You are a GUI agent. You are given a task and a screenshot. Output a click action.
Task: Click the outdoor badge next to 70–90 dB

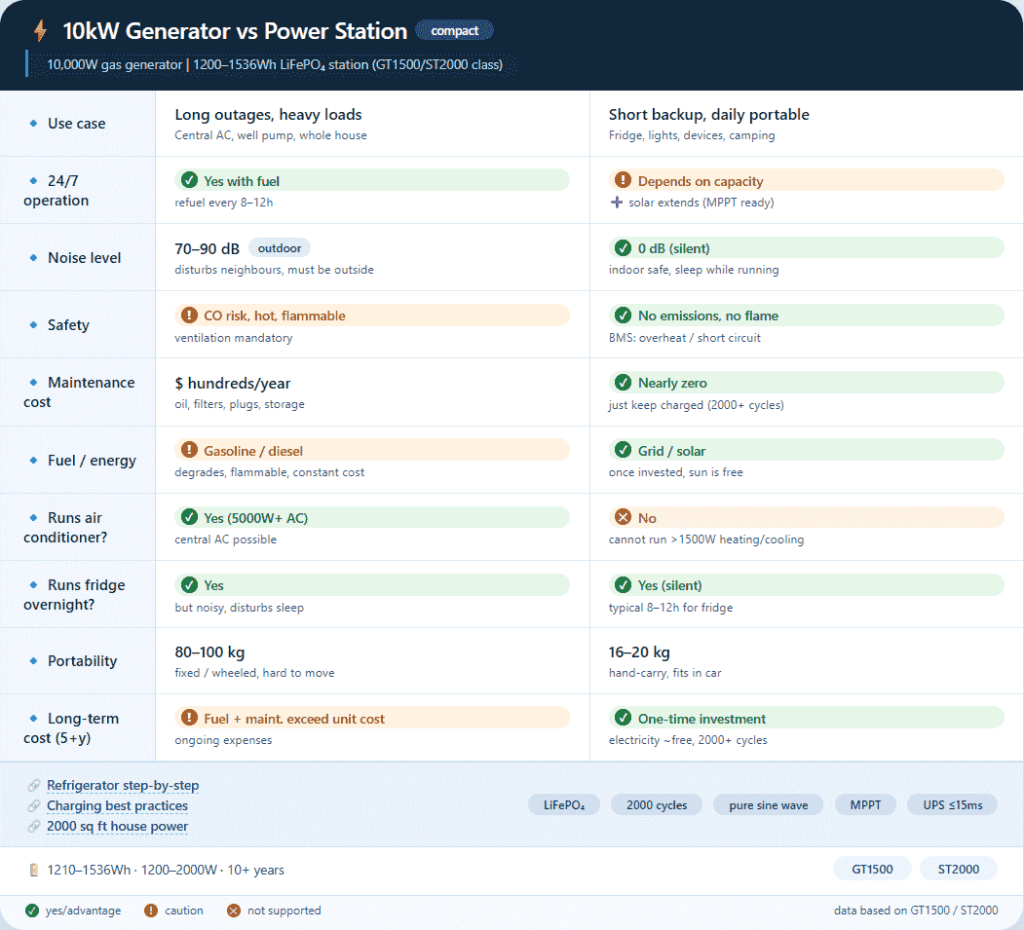pos(279,248)
